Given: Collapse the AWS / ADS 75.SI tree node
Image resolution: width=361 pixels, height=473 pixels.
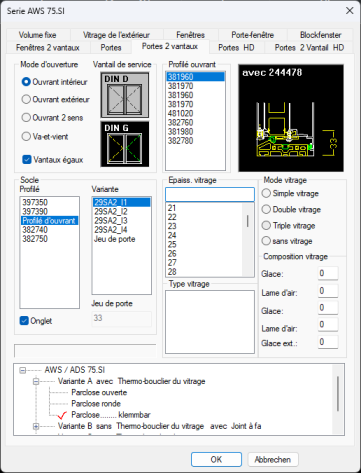Looking at the screenshot, I should (23, 370).
